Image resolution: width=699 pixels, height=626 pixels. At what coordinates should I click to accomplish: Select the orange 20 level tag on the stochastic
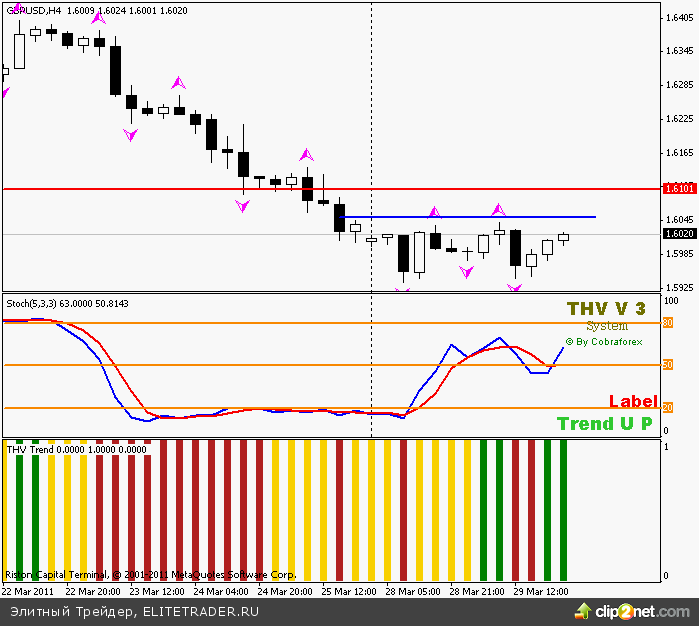tap(667, 407)
